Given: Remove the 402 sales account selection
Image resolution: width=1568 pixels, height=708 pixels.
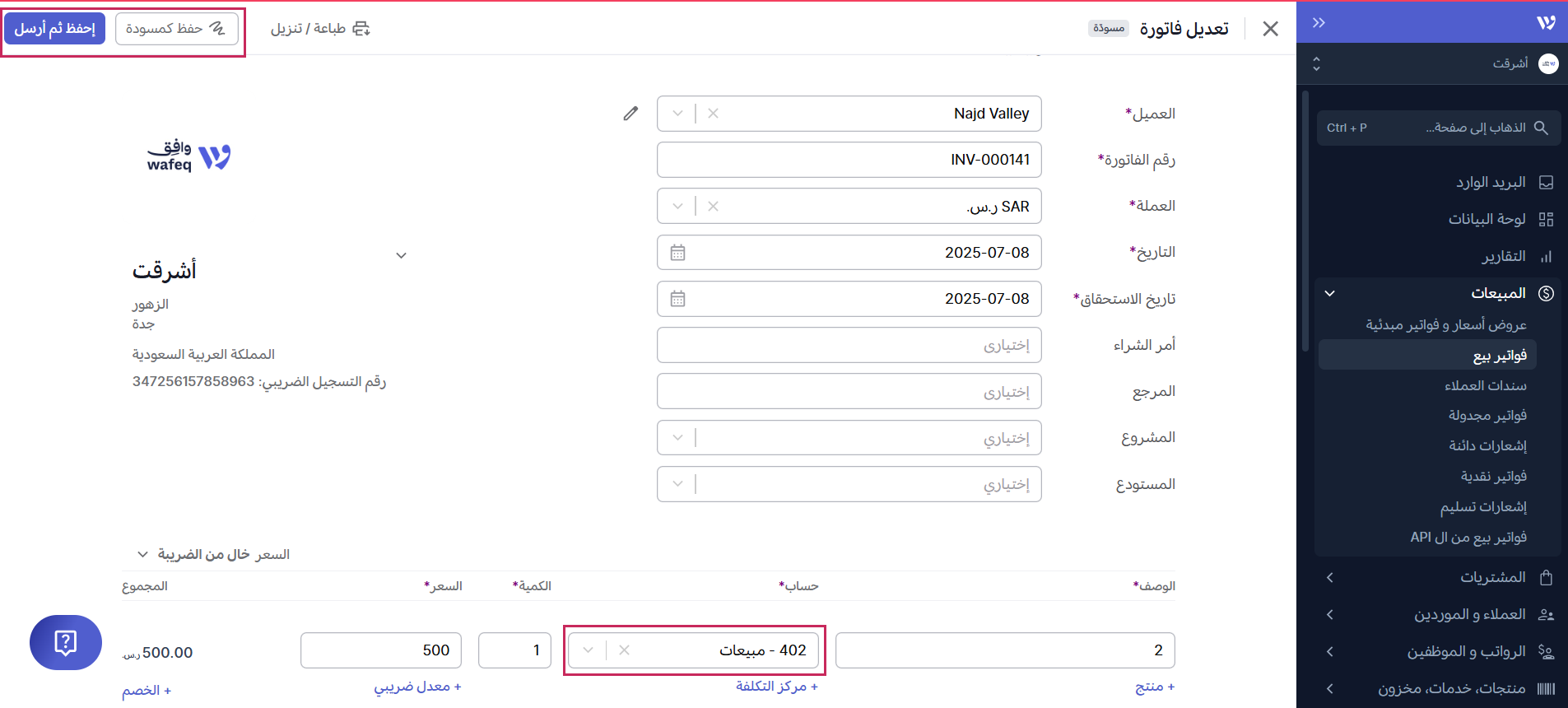Looking at the screenshot, I should (x=624, y=650).
